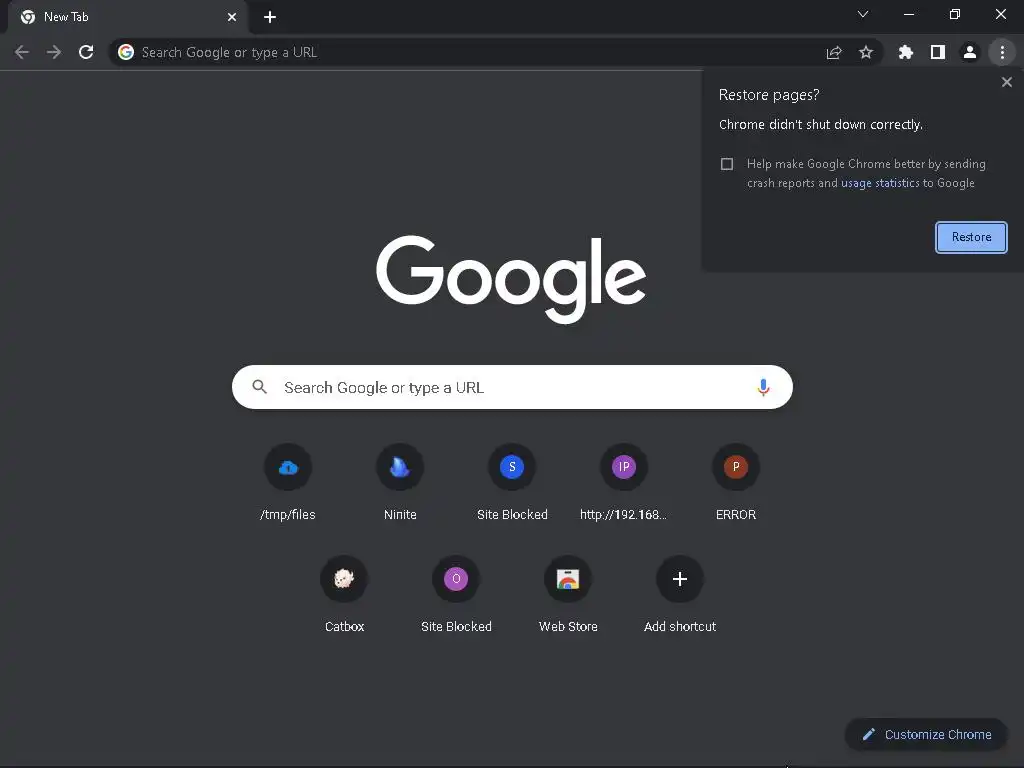Click the forward navigation arrow
Image resolution: width=1024 pixels, height=768 pixels.
pyautogui.click(x=54, y=52)
